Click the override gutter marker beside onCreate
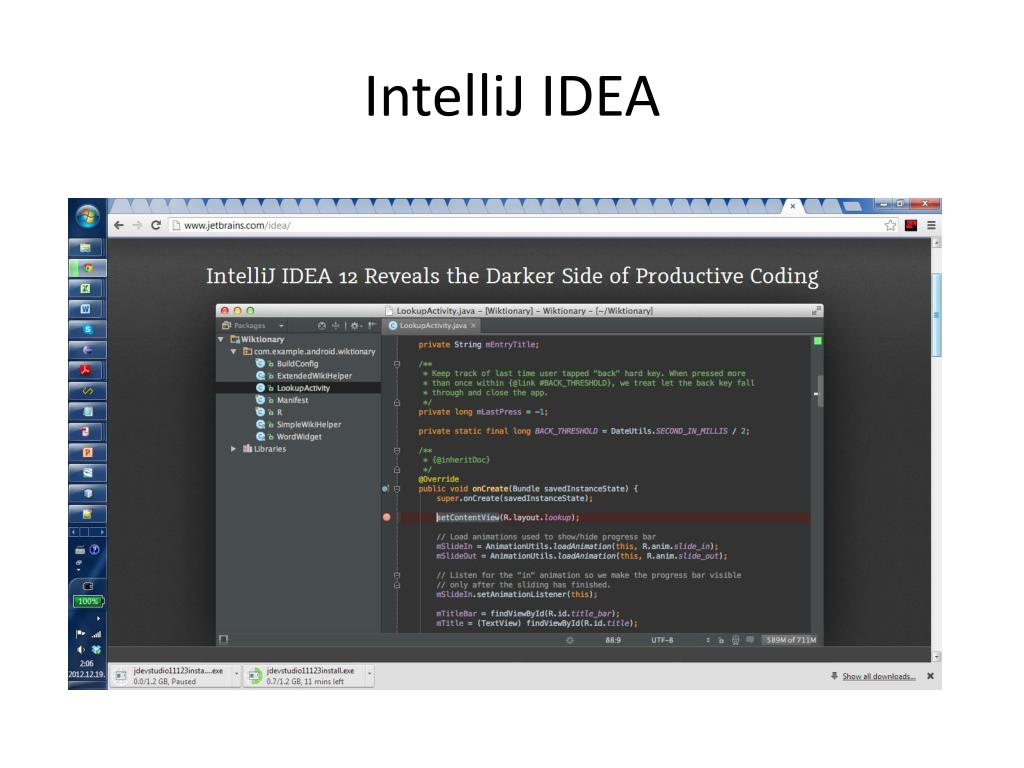 385,488
